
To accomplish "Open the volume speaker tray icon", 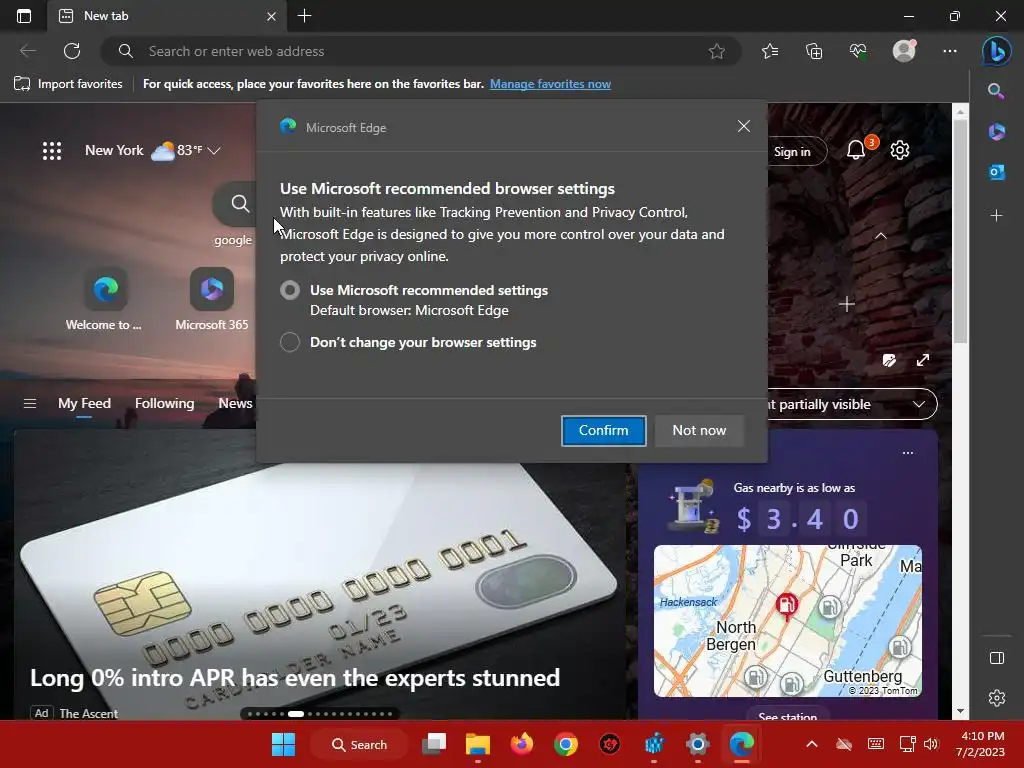I will [x=931, y=744].
